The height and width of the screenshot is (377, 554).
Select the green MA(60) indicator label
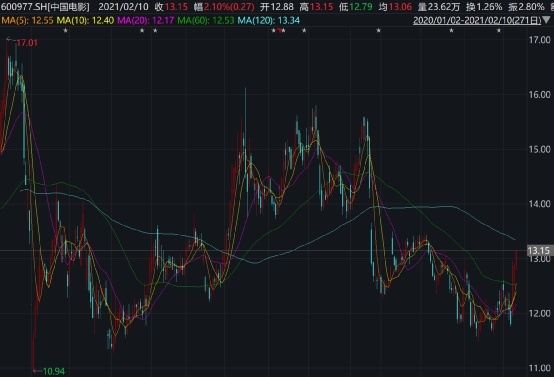click(206, 20)
